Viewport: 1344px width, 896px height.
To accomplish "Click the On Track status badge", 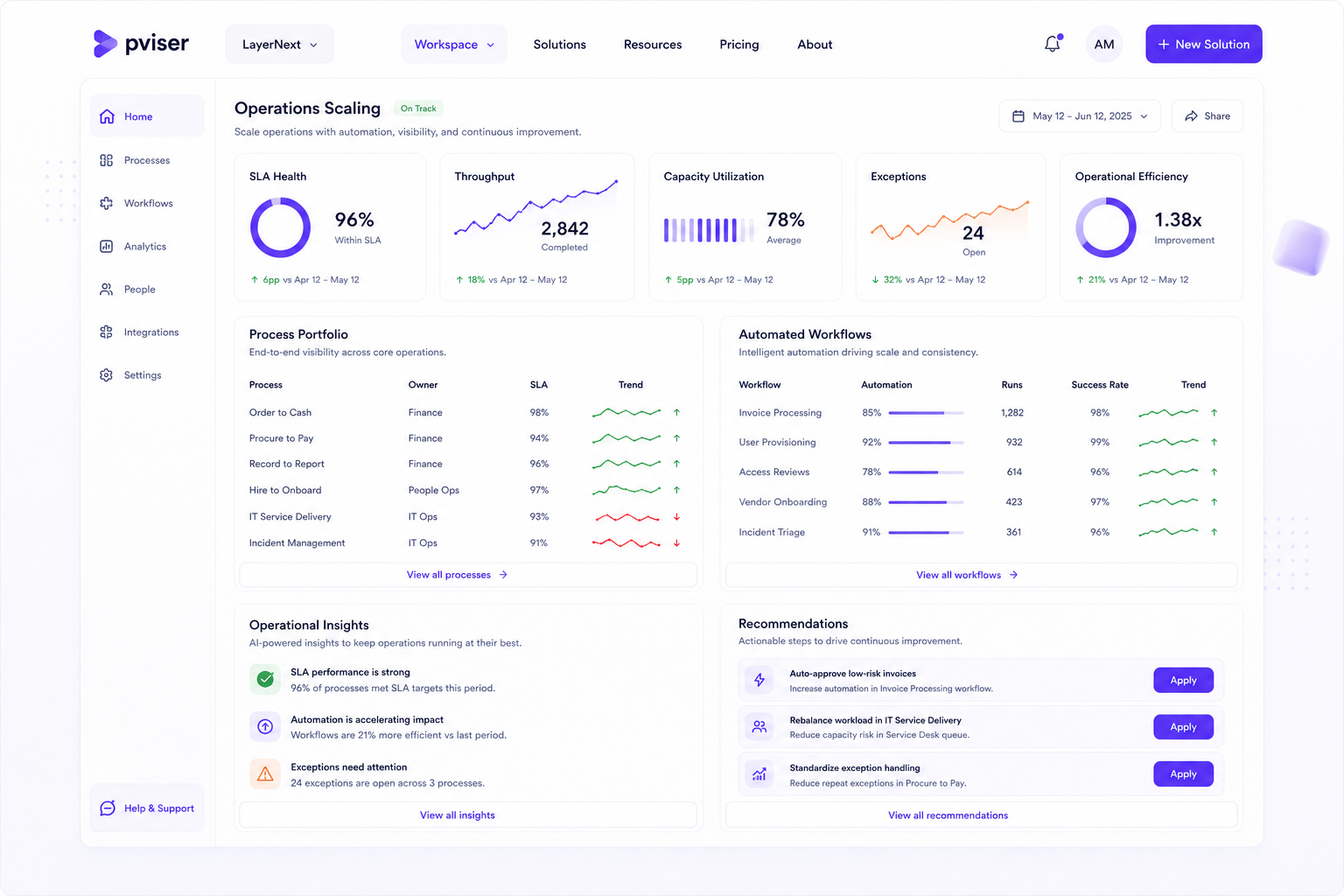I will (418, 108).
